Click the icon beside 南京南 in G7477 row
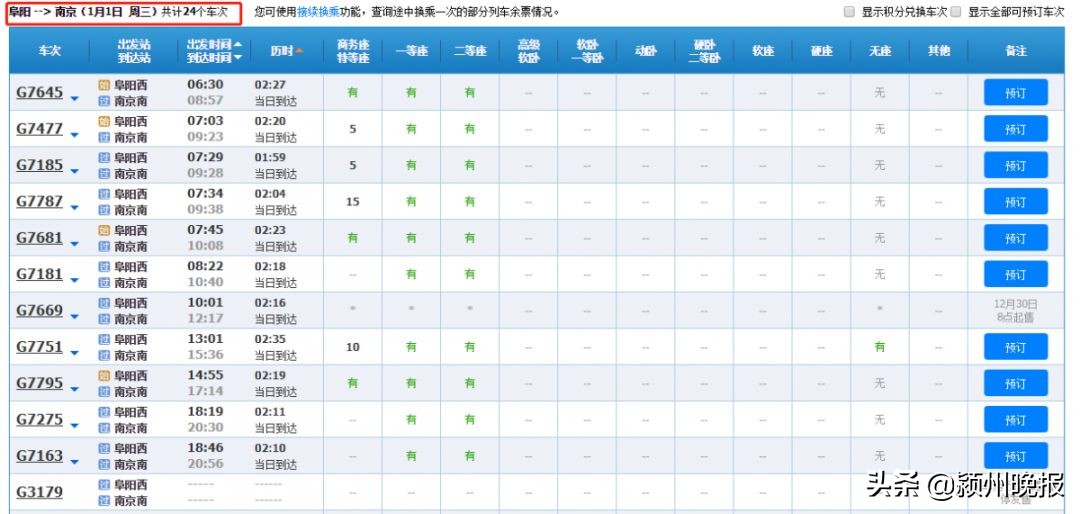Viewport: 1080px width, 514px height. (x=104, y=138)
